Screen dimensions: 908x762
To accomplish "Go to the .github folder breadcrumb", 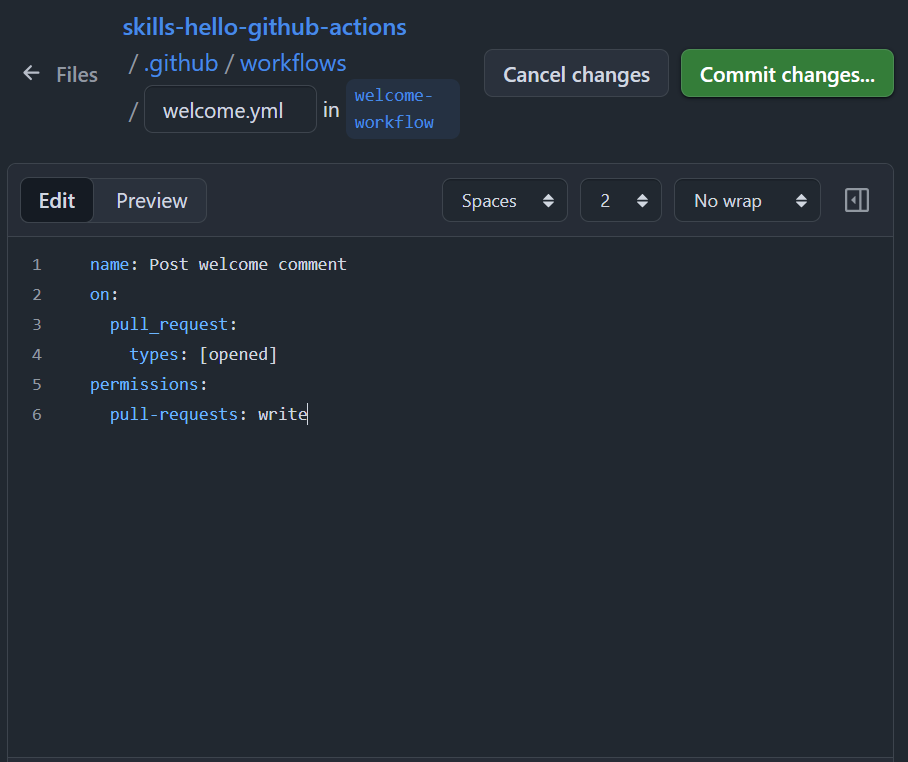I will click(x=181, y=63).
